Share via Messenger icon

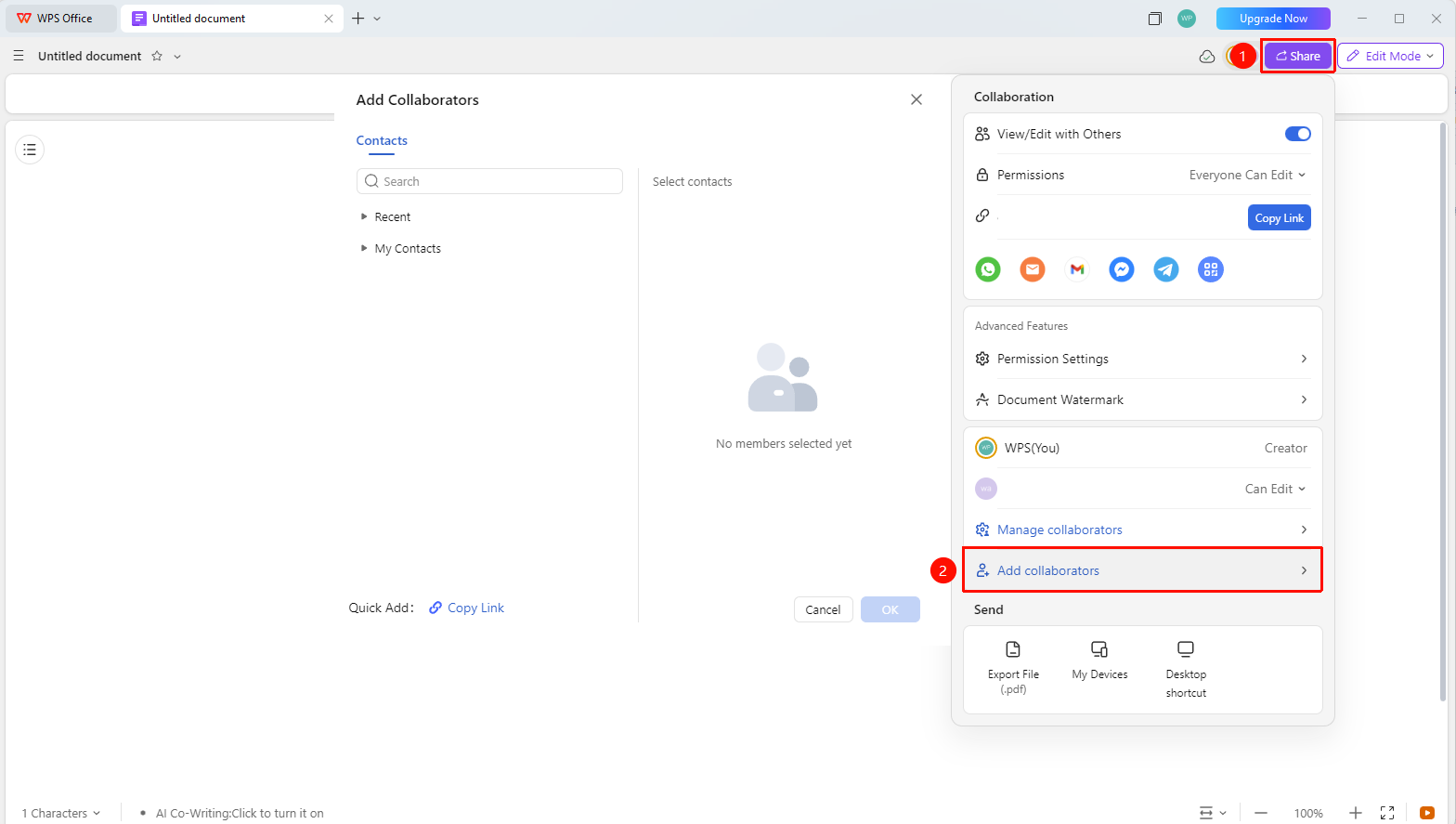1122,269
